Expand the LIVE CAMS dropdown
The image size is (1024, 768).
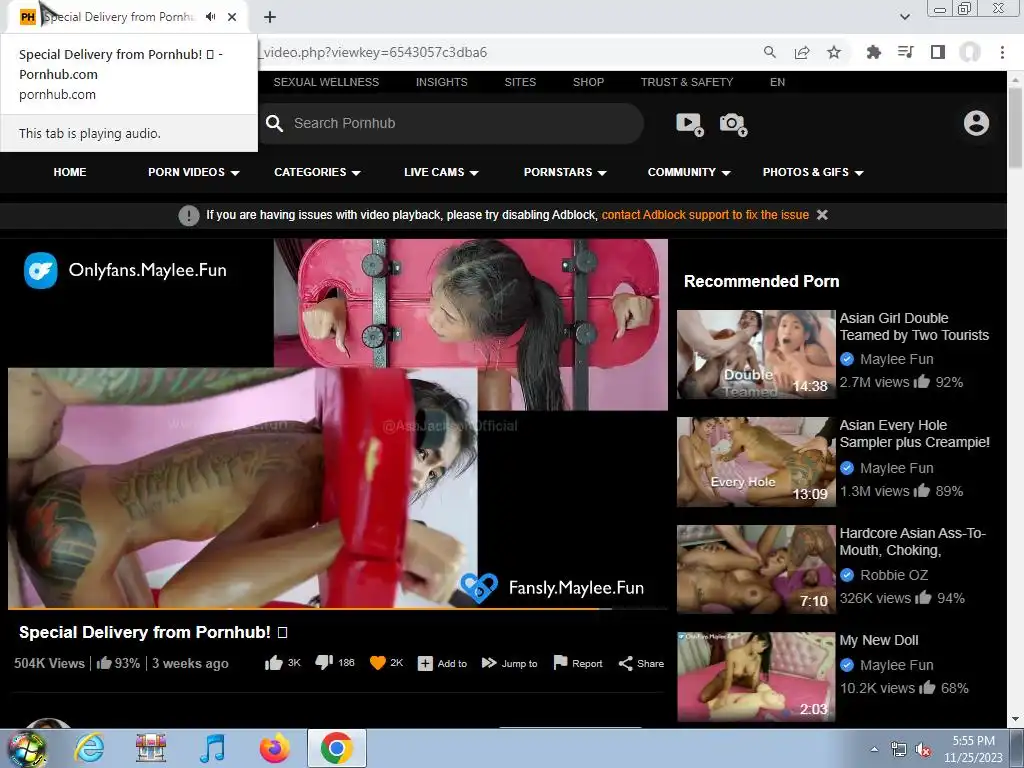tap(441, 172)
